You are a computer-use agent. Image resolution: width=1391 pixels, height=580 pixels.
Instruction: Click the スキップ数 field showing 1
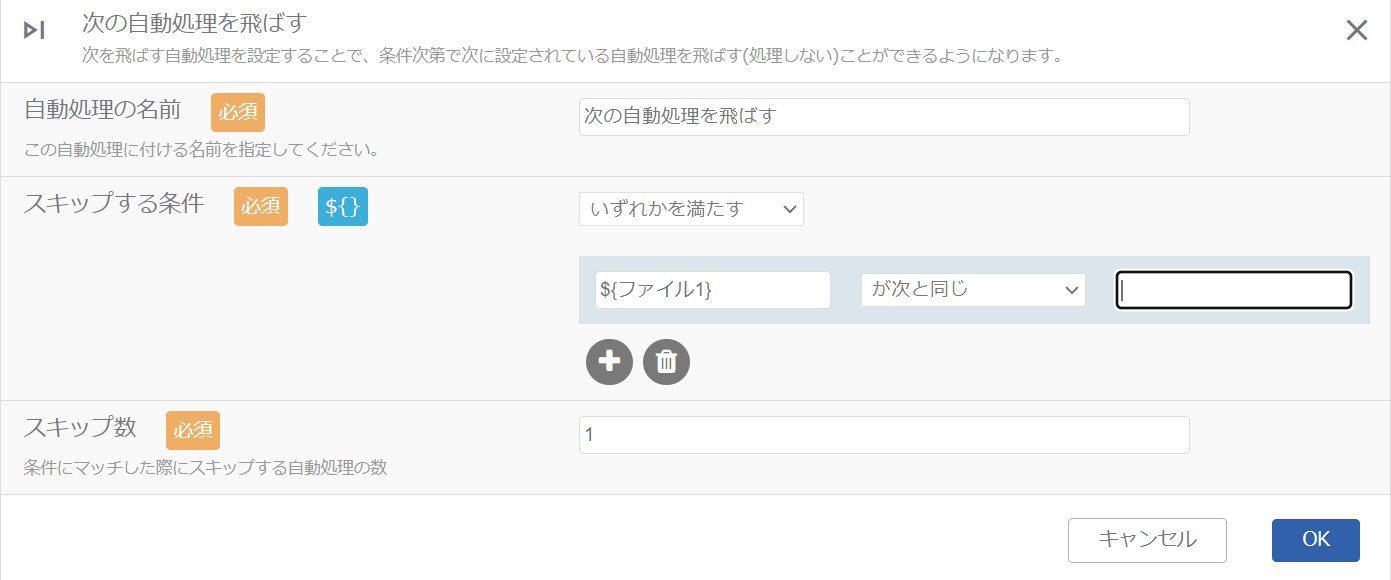click(883, 434)
